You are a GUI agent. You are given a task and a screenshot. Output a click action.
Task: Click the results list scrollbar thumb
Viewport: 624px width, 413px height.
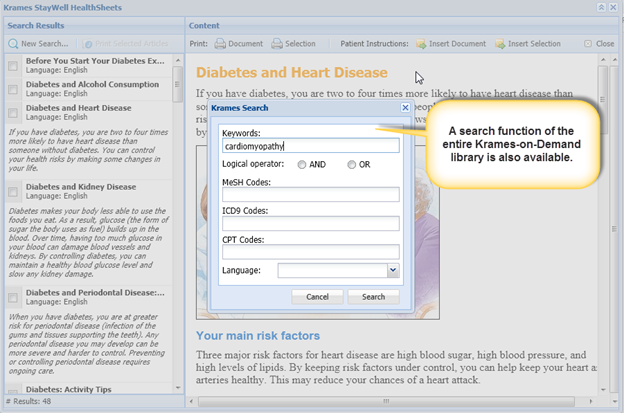[177, 84]
